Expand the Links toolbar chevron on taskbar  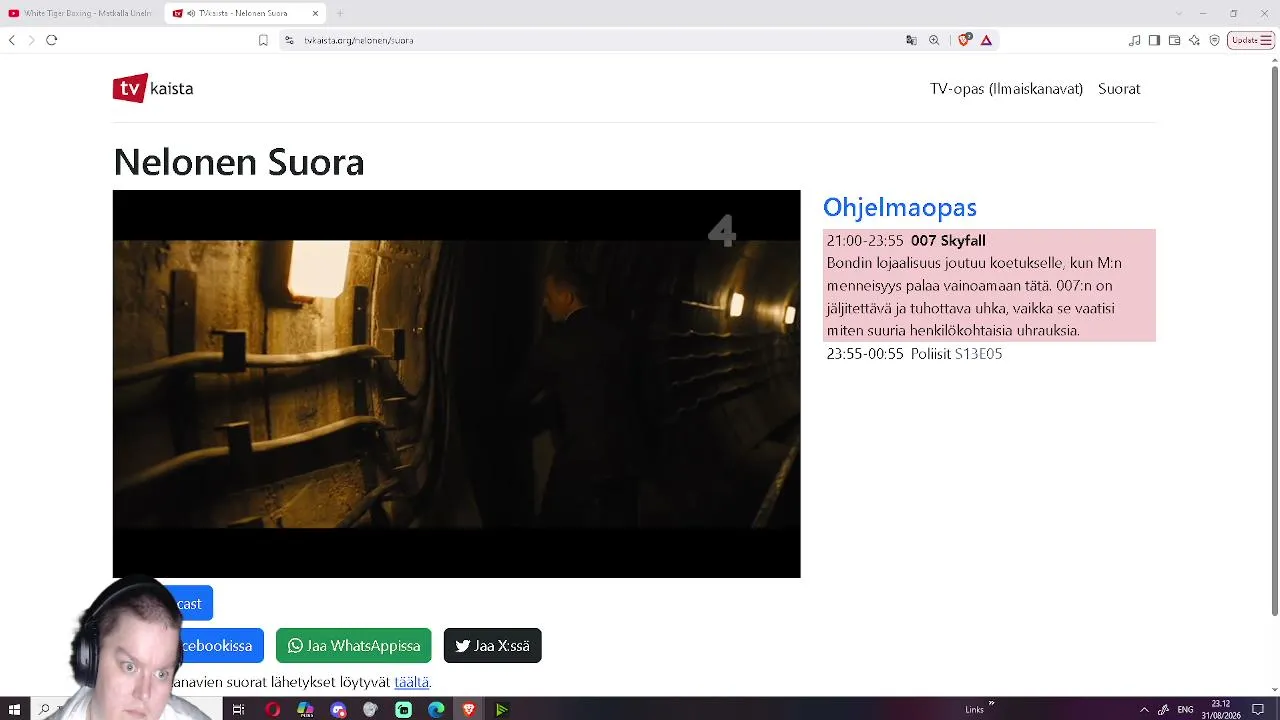pos(992,705)
